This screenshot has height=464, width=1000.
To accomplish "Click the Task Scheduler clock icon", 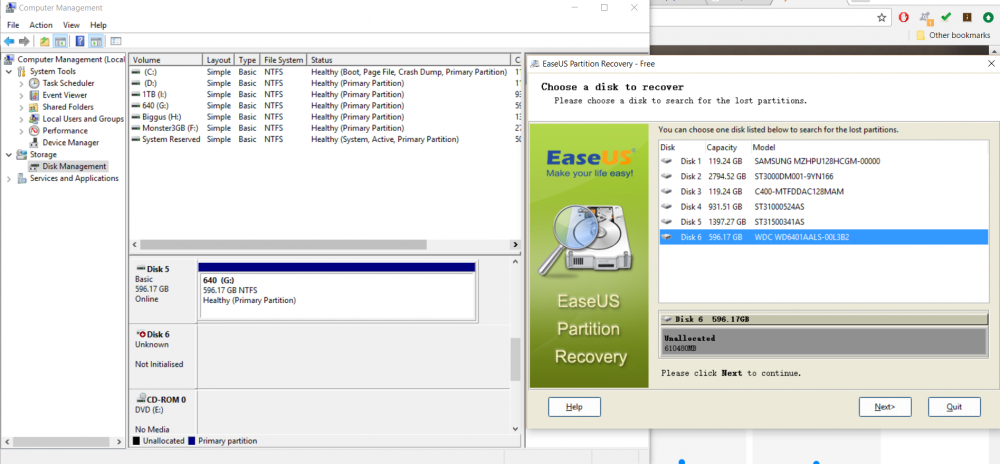I will point(34,83).
